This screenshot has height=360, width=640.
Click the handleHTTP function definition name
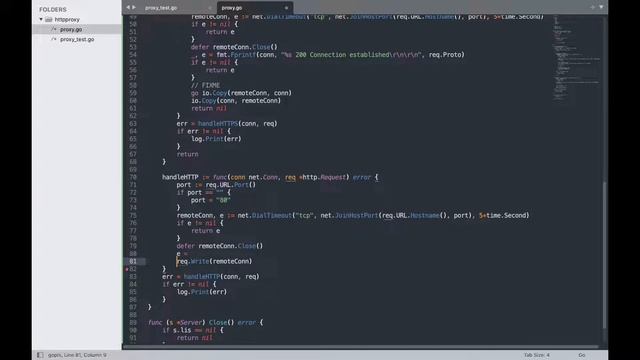(180, 177)
